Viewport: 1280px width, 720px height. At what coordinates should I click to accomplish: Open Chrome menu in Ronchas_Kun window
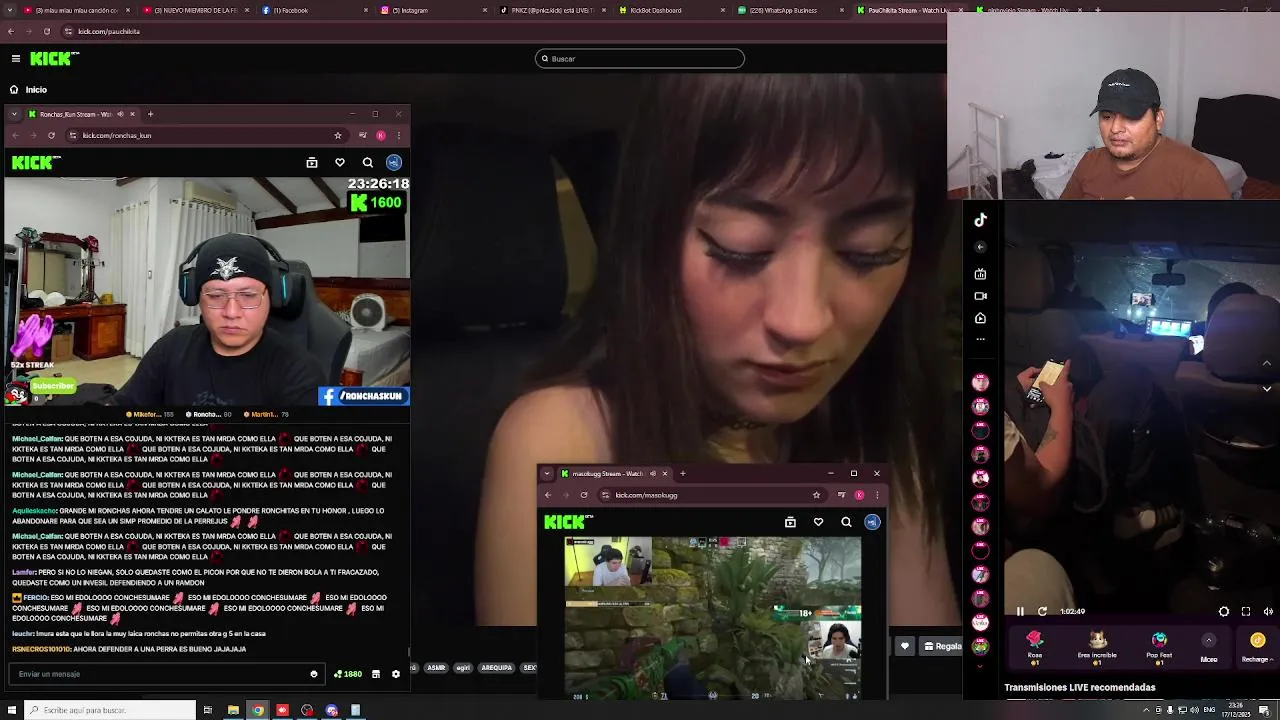pyautogui.click(x=398, y=135)
